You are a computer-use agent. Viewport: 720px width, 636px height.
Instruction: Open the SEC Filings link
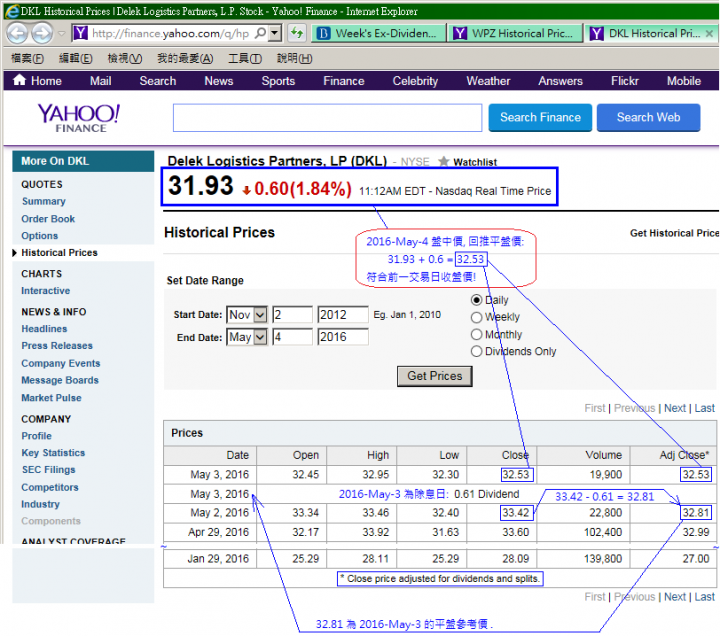[x=49, y=470]
